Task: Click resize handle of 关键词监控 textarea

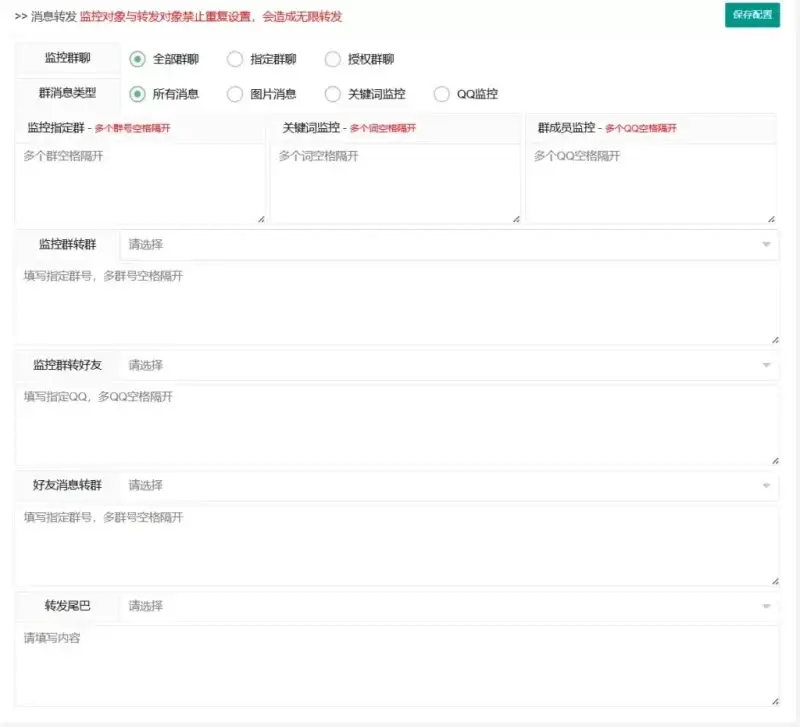Action: click(516, 219)
